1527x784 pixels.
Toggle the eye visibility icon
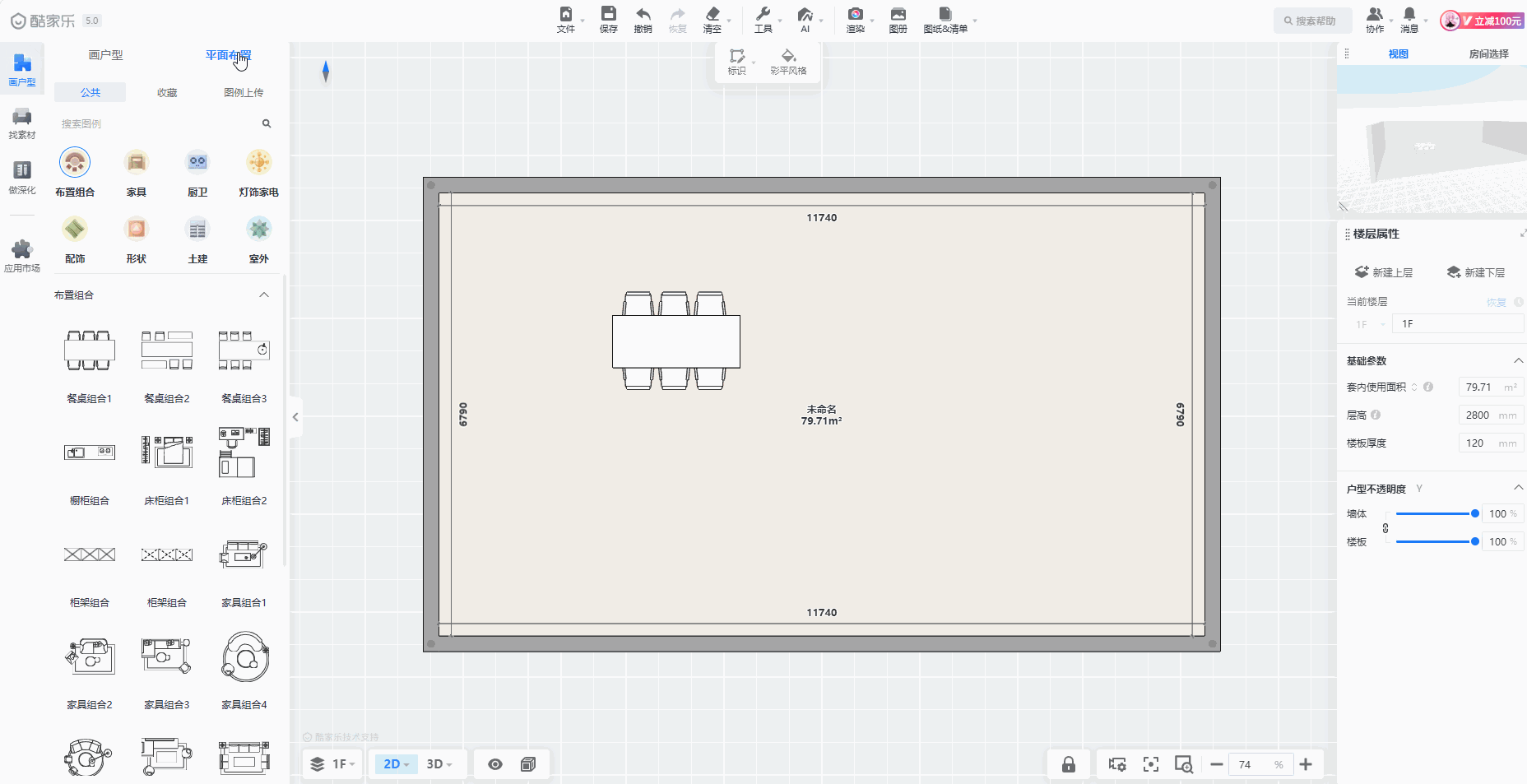(x=494, y=764)
